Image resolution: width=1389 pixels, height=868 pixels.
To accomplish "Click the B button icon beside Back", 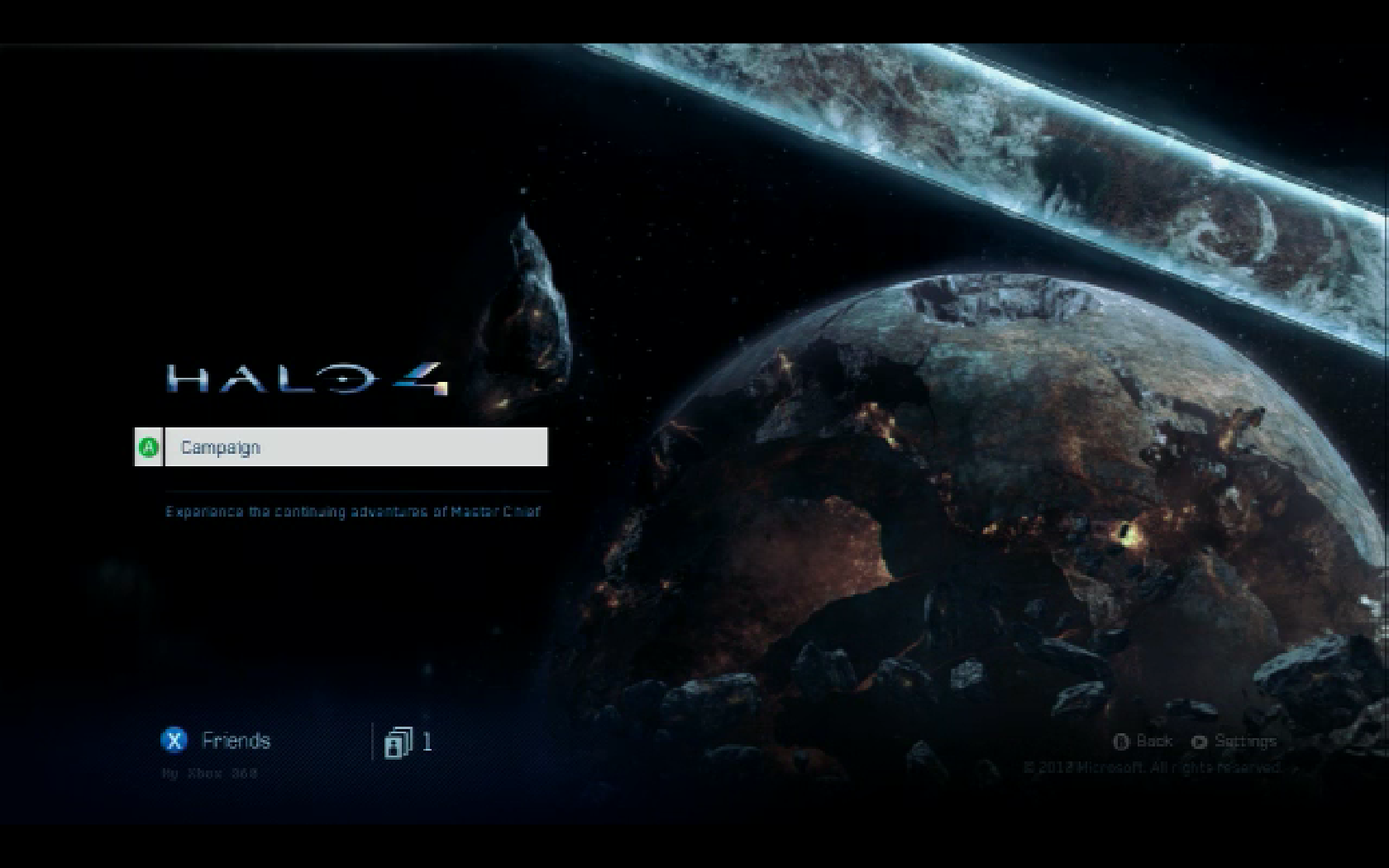I will click(x=1121, y=742).
